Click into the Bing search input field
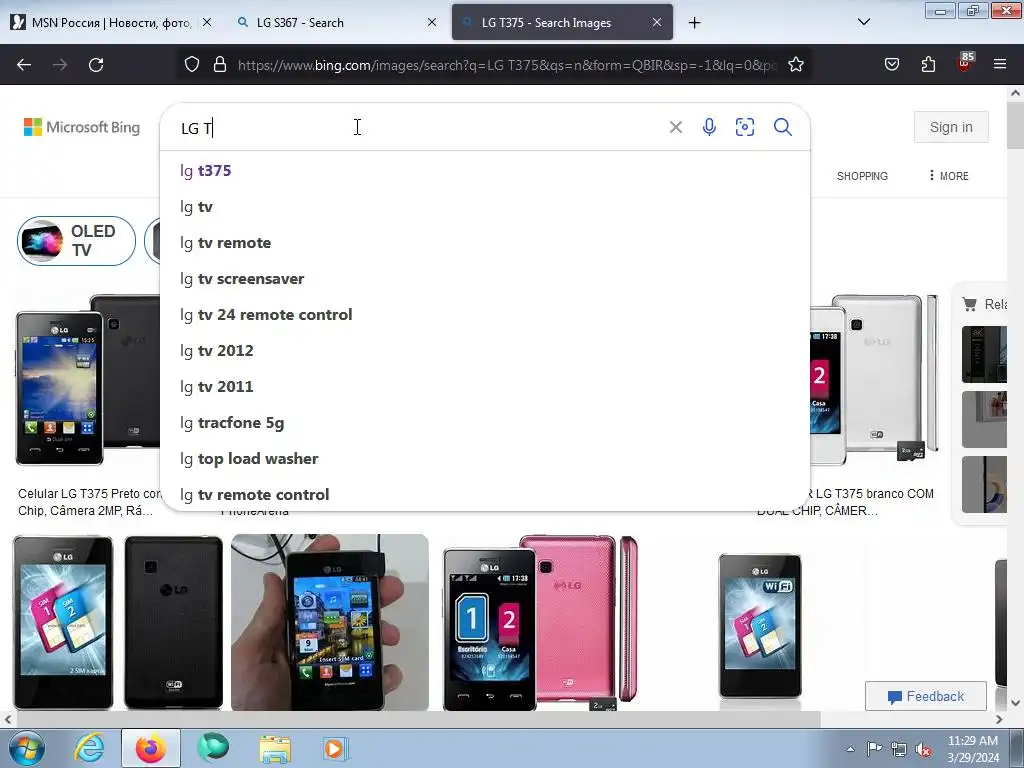 pyautogui.click(x=418, y=127)
